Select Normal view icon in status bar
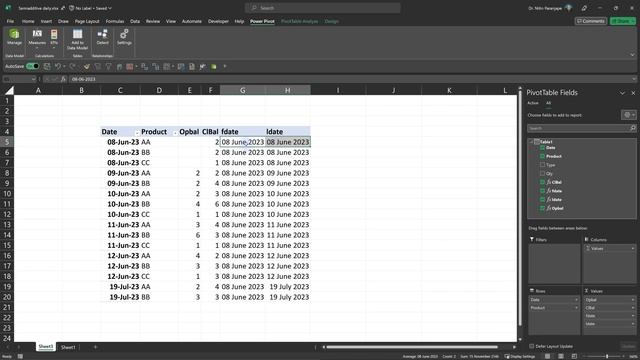The width and height of the screenshot is (640, 360). pyautogui.click(x=547, y=356)
